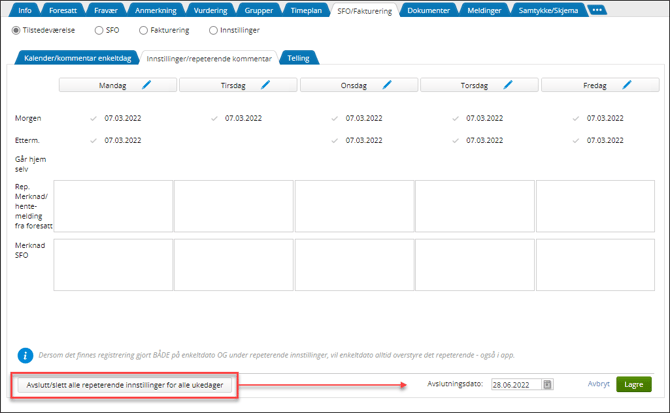670x413 pixels.
Task: Click the pencil edit icon for Tirsdag
Action: pyautogui.click(x=266, y=86)
